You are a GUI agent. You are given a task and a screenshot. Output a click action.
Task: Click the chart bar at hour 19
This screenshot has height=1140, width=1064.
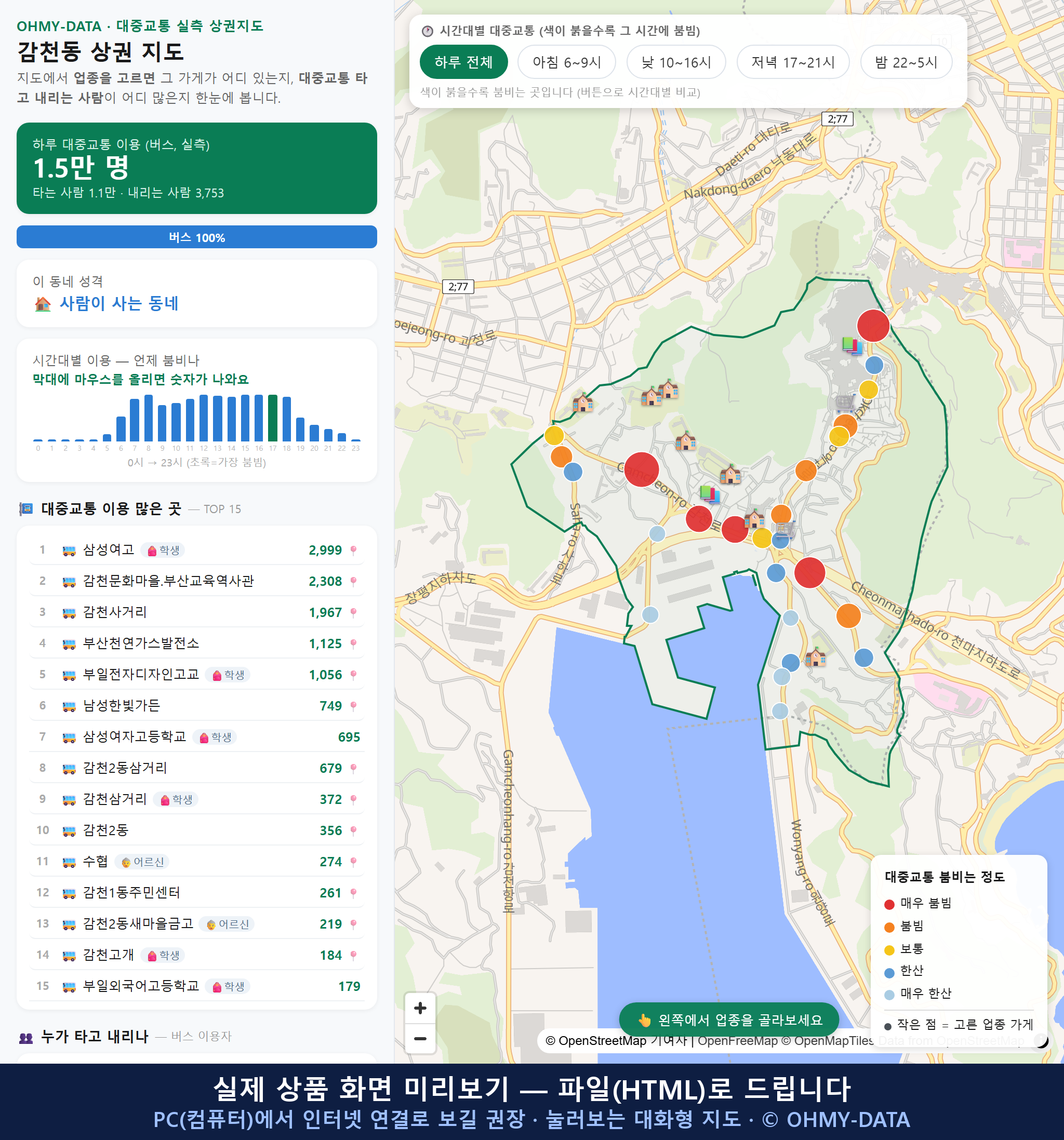coord(301,430)
